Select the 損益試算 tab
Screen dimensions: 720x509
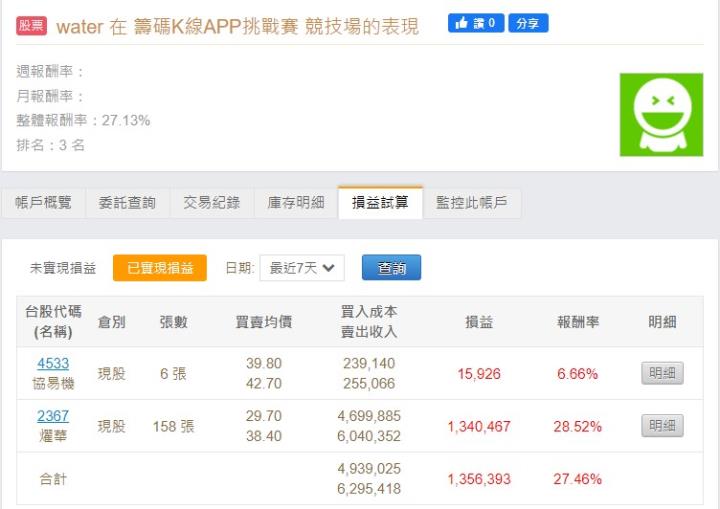[380, 203]
